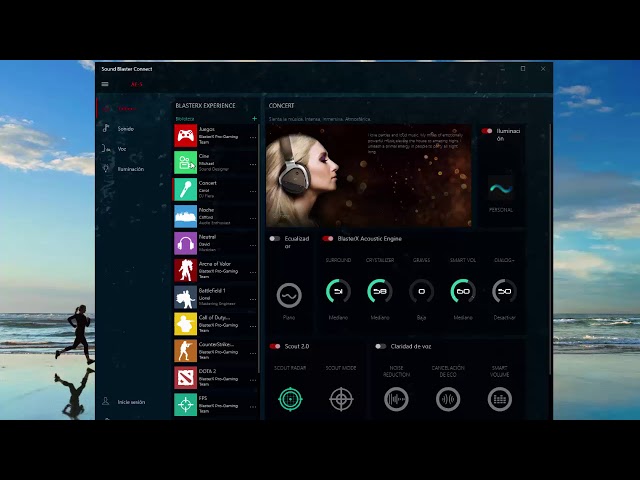The image size is (640, 480).
Task: Select the Cine camera profile icon
Action: pyautogui.click(x=185, y=162)
